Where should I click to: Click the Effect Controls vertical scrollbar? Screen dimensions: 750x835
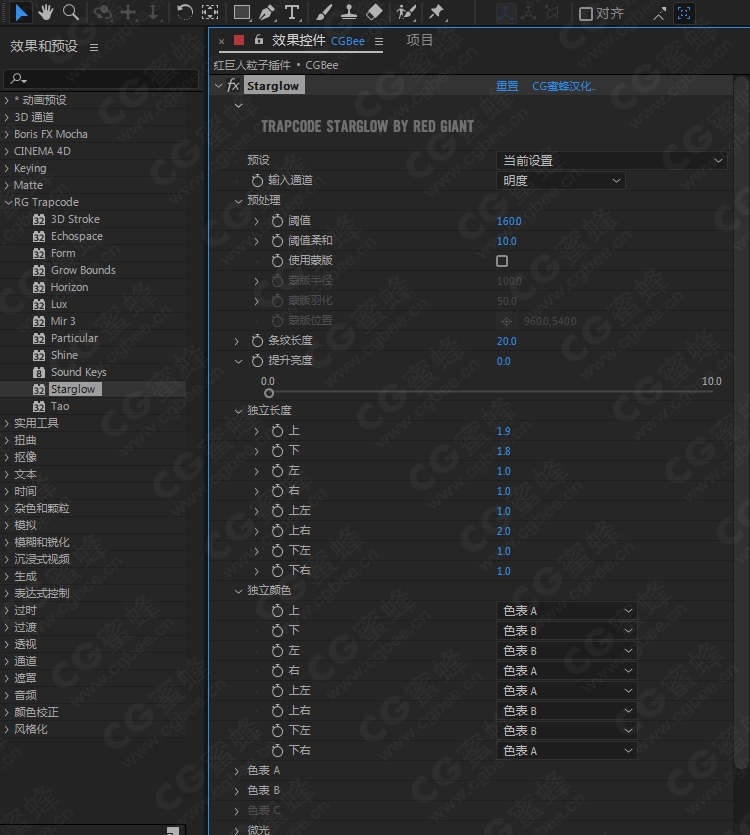coord(741,423)
